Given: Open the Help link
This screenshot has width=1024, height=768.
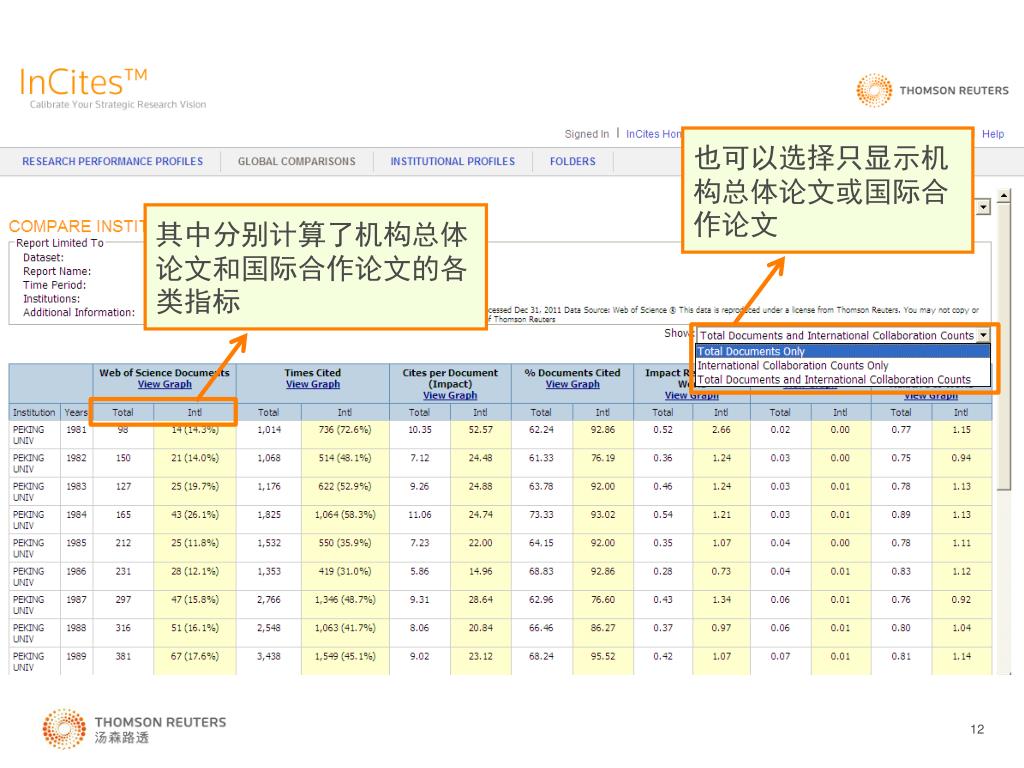Looking at the screenshot, I should click(993, 134).
